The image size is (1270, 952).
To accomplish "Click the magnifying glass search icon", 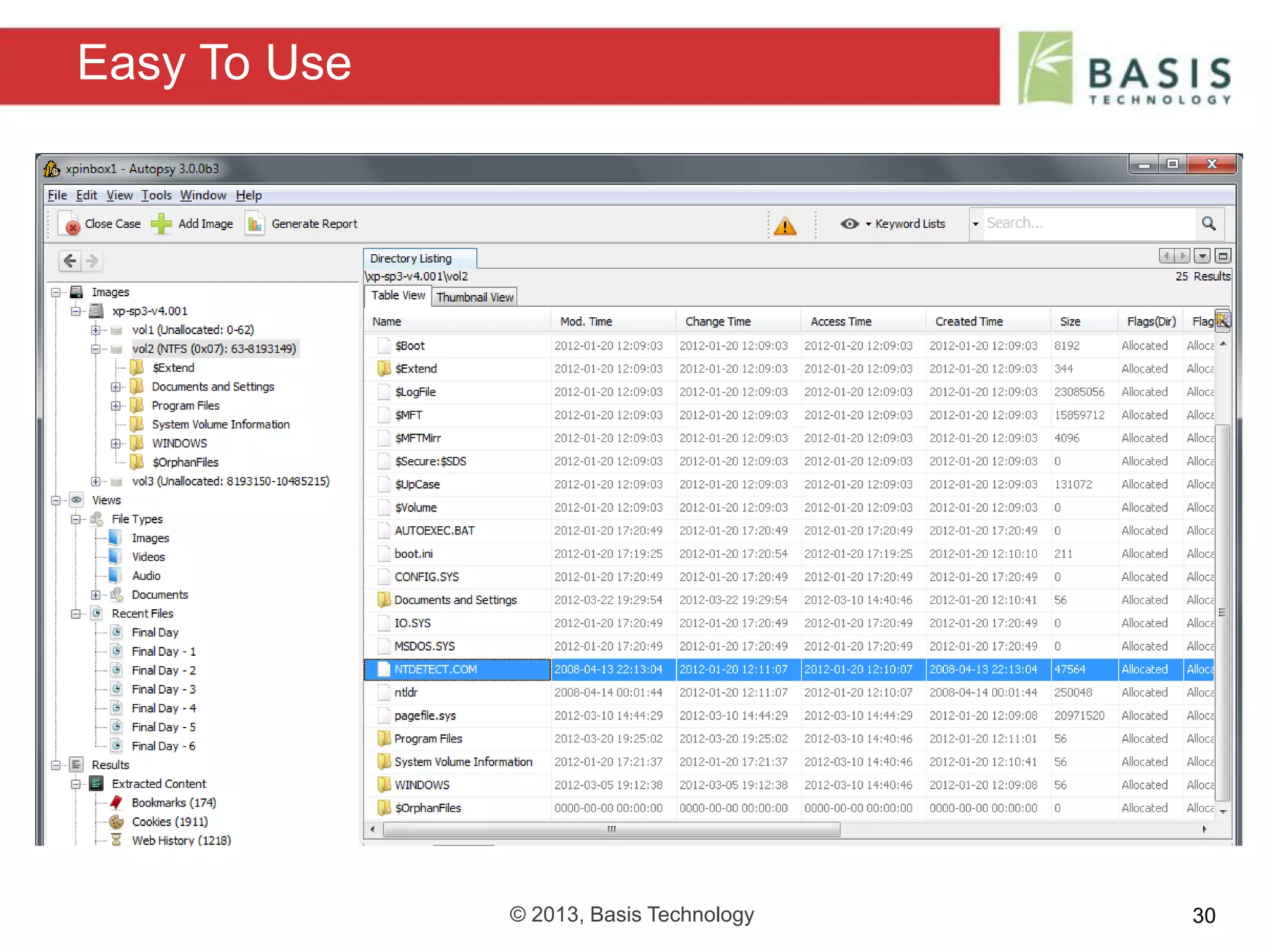I will (x=1209, y=223).
